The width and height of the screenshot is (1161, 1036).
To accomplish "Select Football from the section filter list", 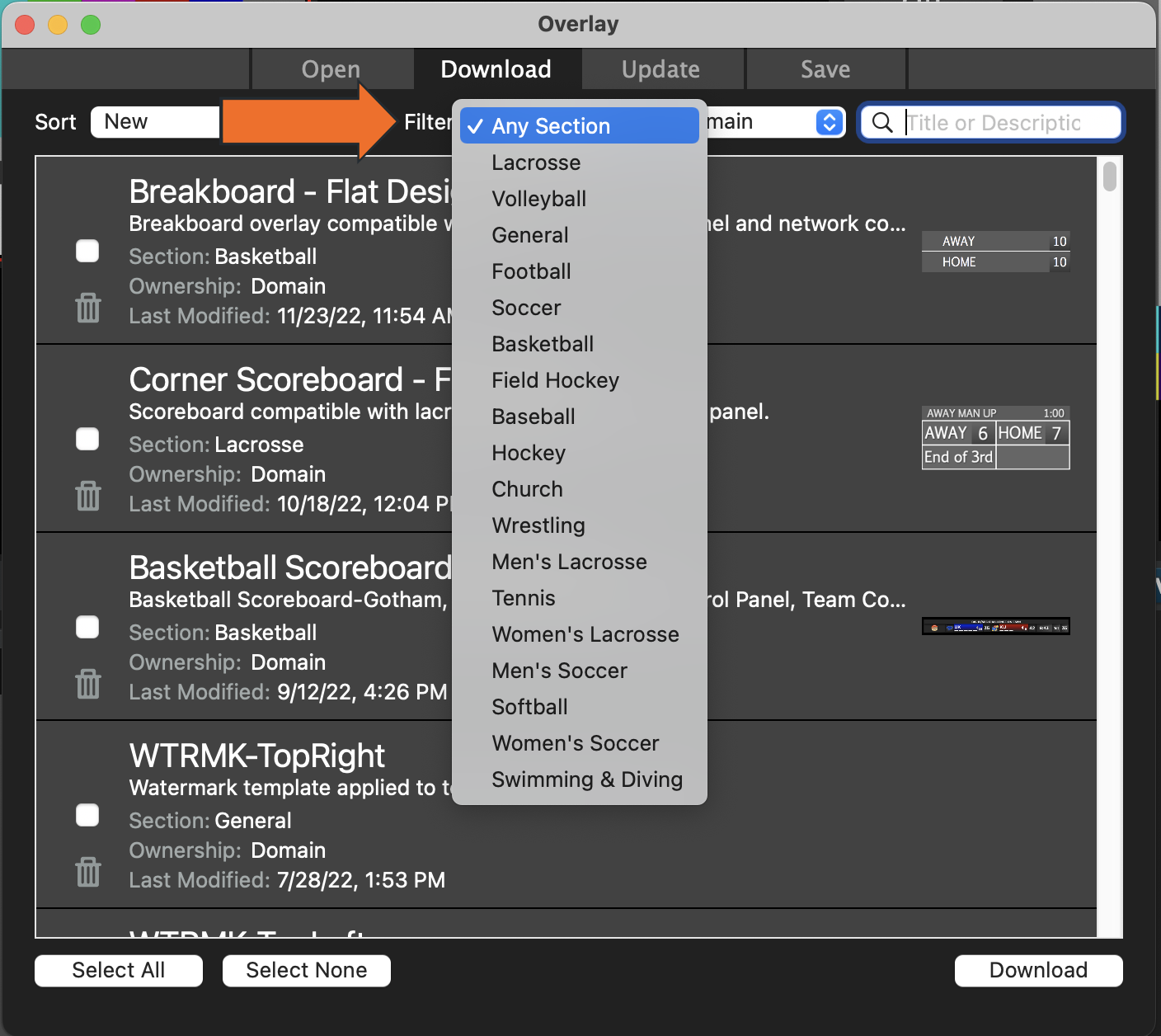I will point(531,271).
